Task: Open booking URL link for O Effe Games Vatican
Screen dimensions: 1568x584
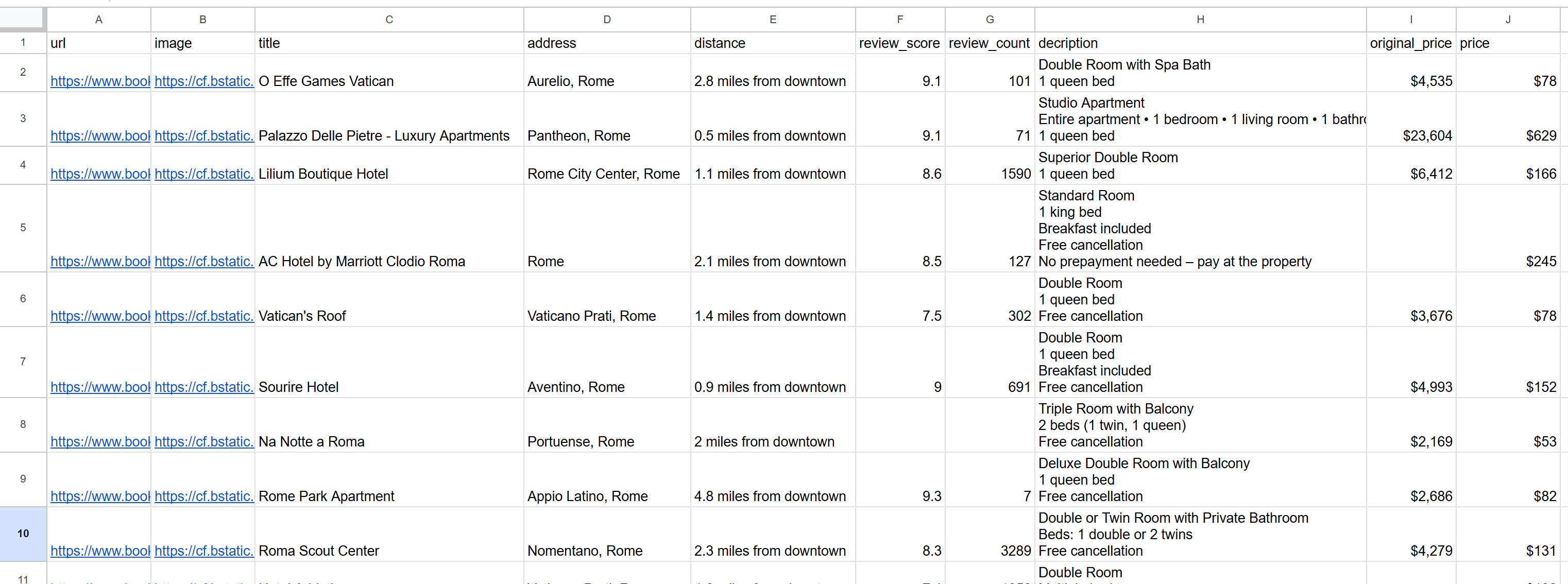Action: (100, 81)
